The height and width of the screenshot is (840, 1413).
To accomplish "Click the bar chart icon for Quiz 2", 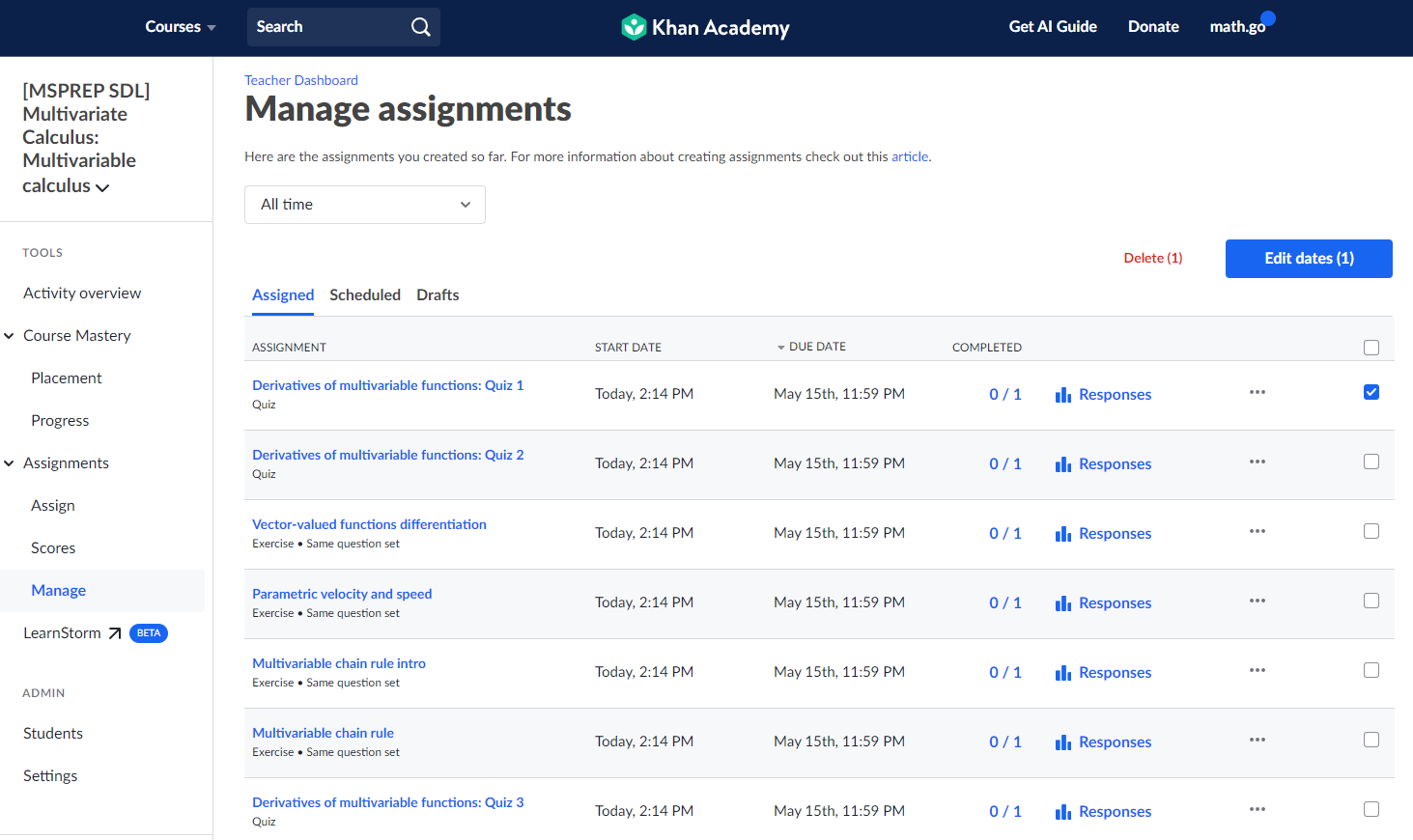I will 1063,463.
